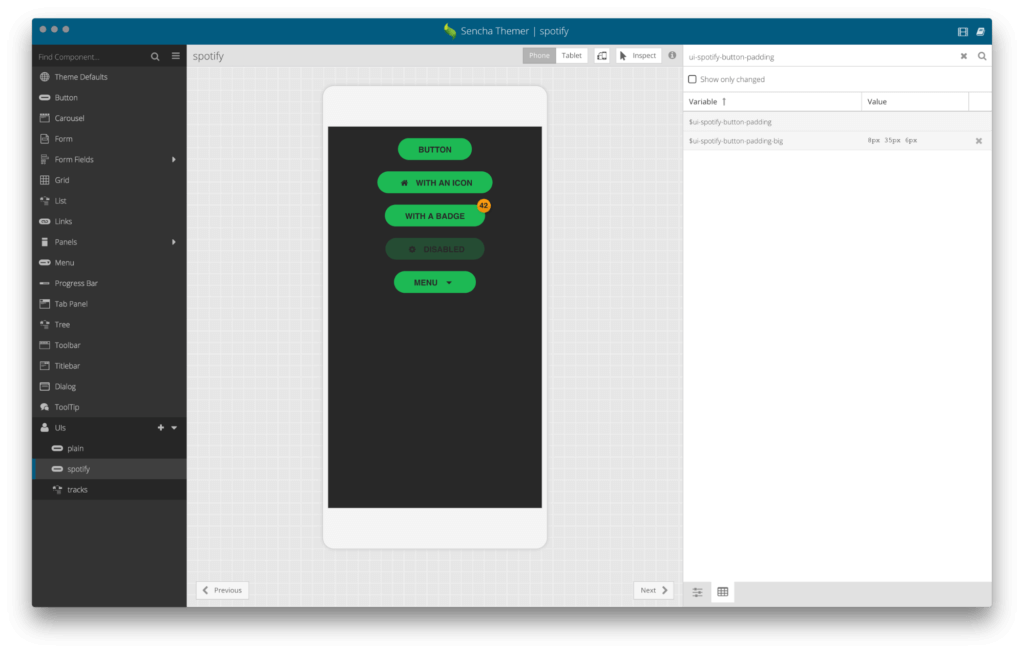Toggle Show only changed checkbox
1024x653 pixels.
(692, 80)
